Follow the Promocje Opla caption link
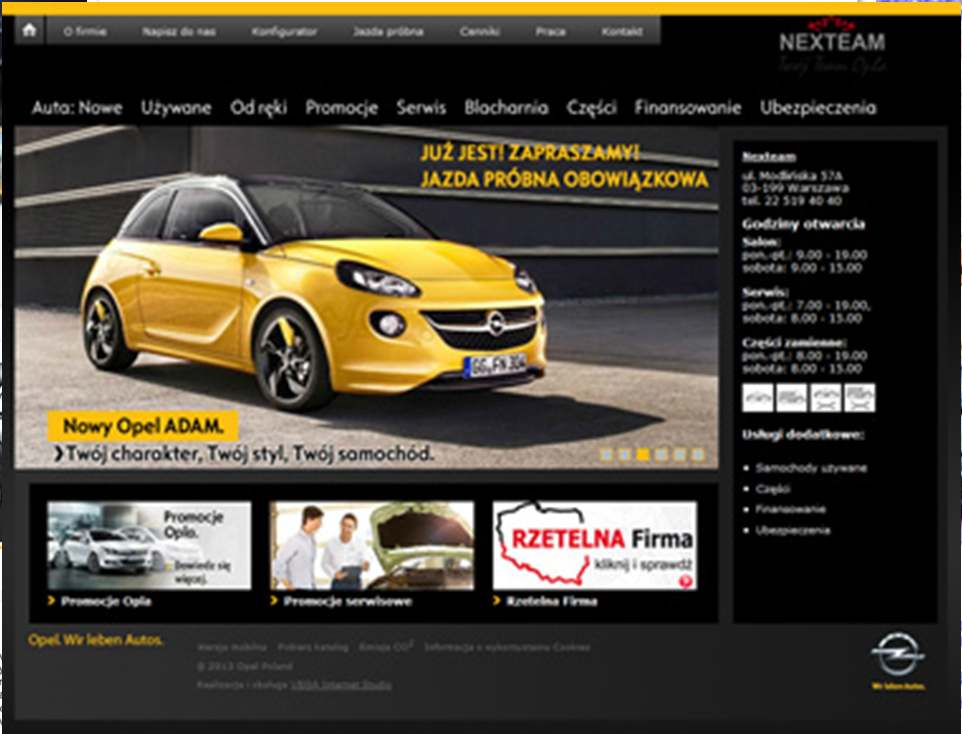The height and width of the screenshot is (734, 962). [106, 601]
